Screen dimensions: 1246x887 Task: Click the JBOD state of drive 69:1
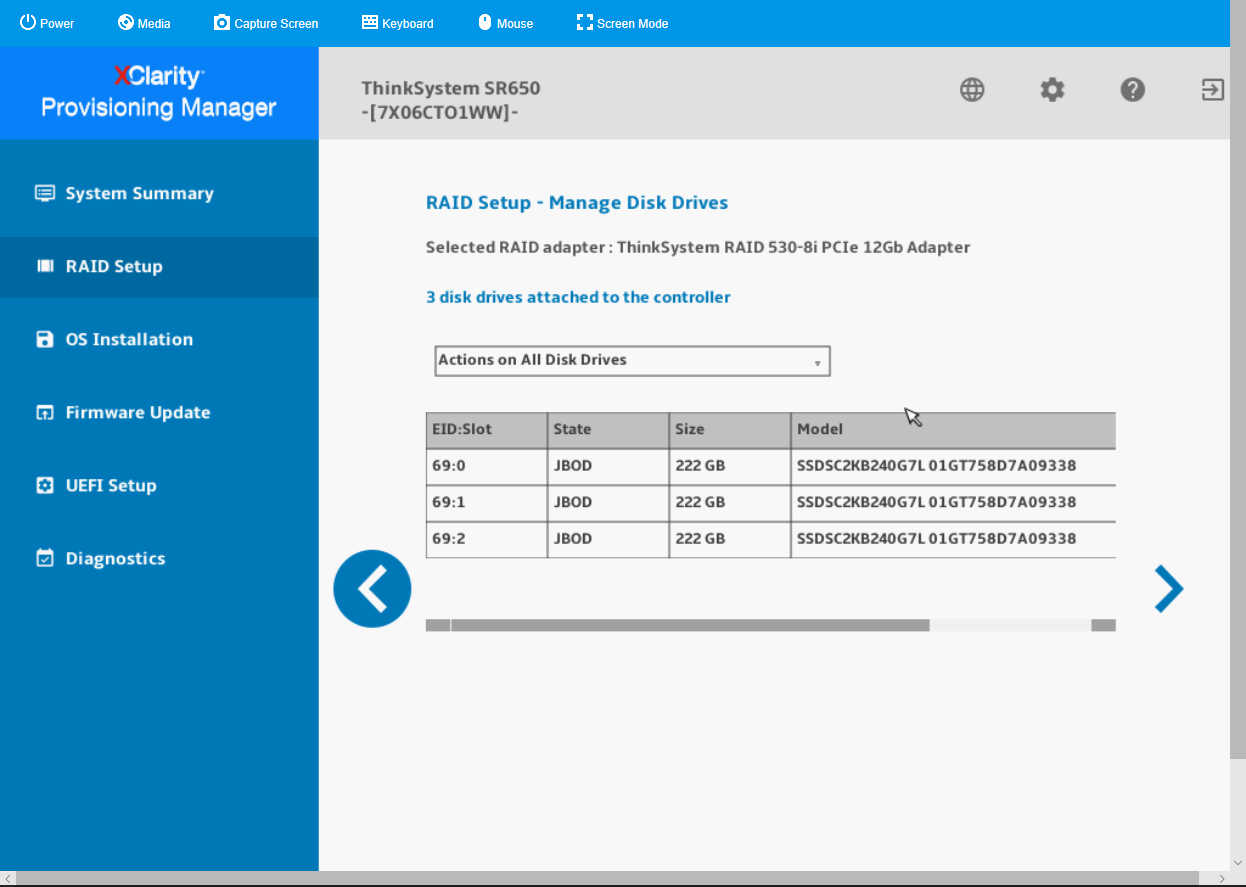click(x=573, y=502)
